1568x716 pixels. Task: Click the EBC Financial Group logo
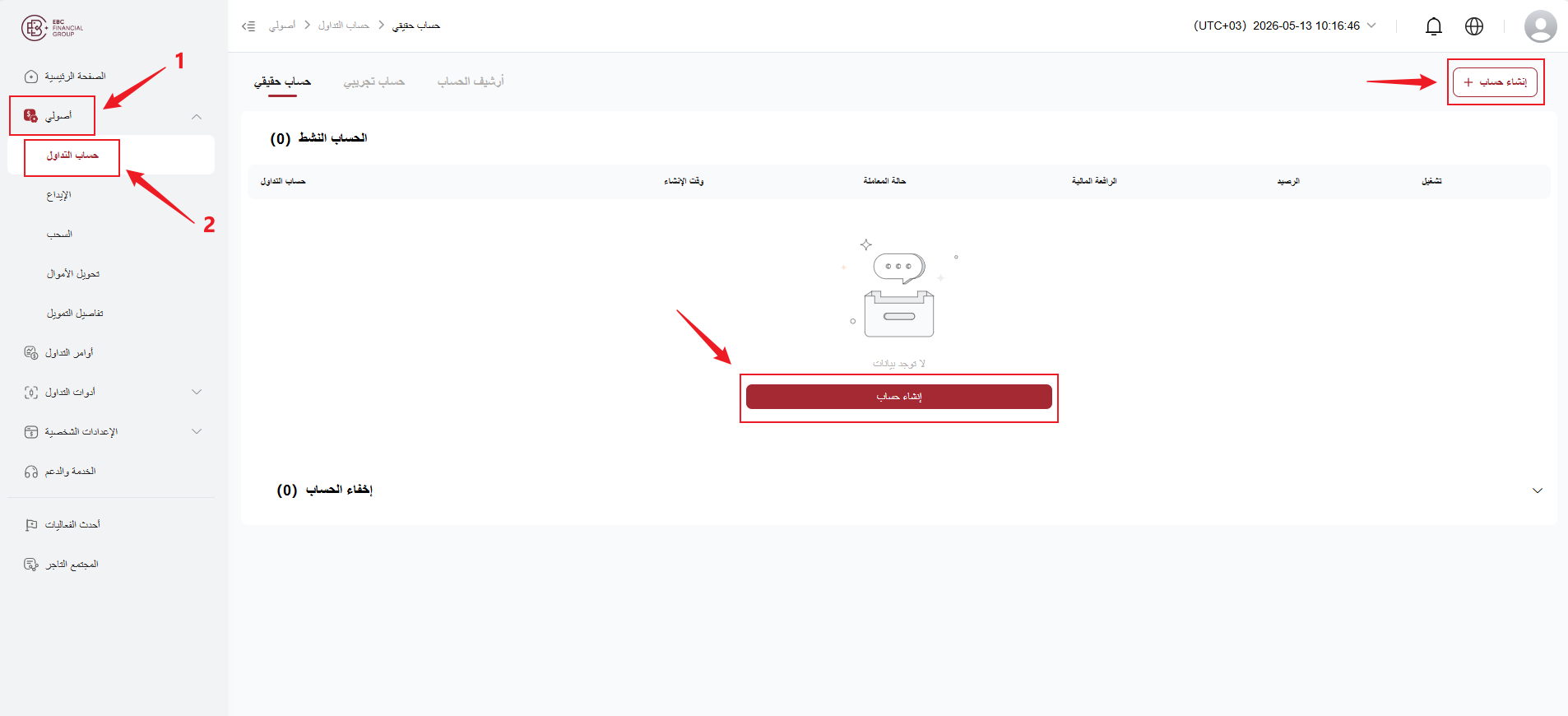(x=53, y=27)
